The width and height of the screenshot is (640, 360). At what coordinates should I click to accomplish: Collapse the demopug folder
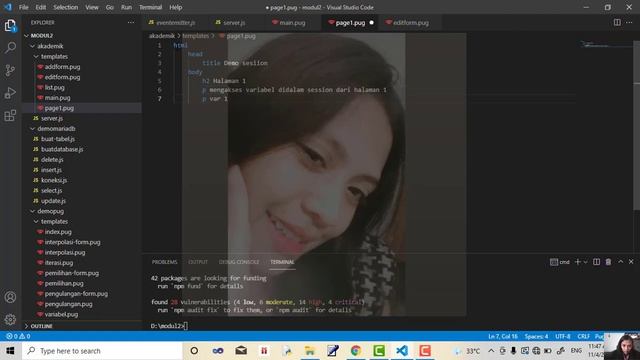click(x=82, y=211)
